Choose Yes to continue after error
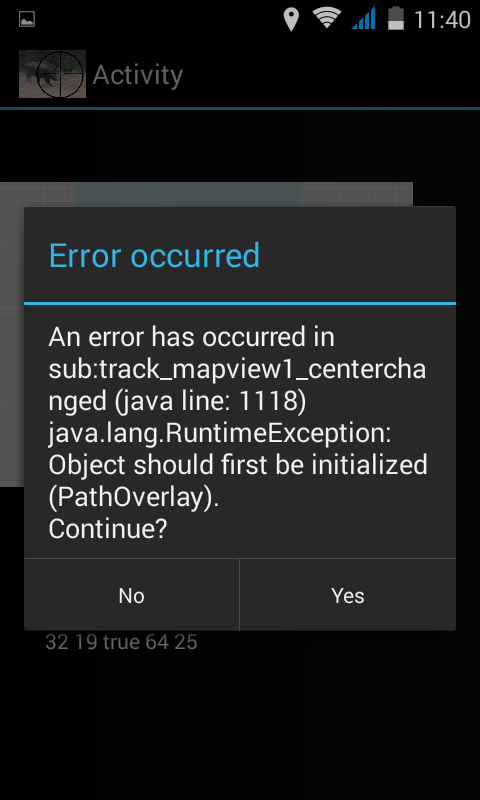The image size is (480, 800). (348, 595)
